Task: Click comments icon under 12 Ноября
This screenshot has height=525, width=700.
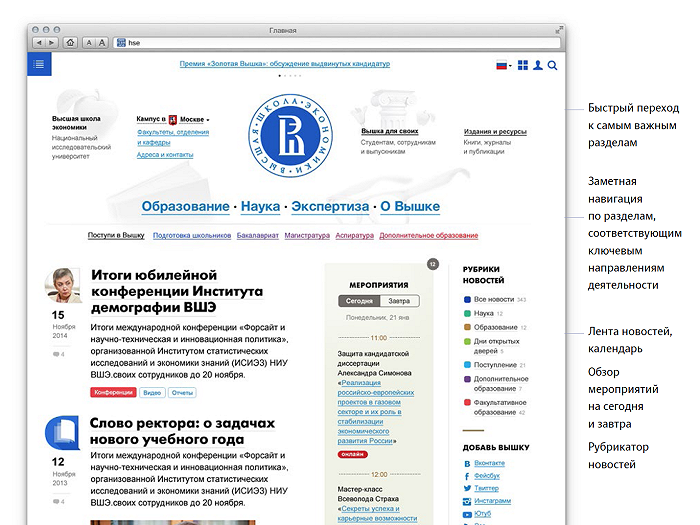Action: coord(58,501)
